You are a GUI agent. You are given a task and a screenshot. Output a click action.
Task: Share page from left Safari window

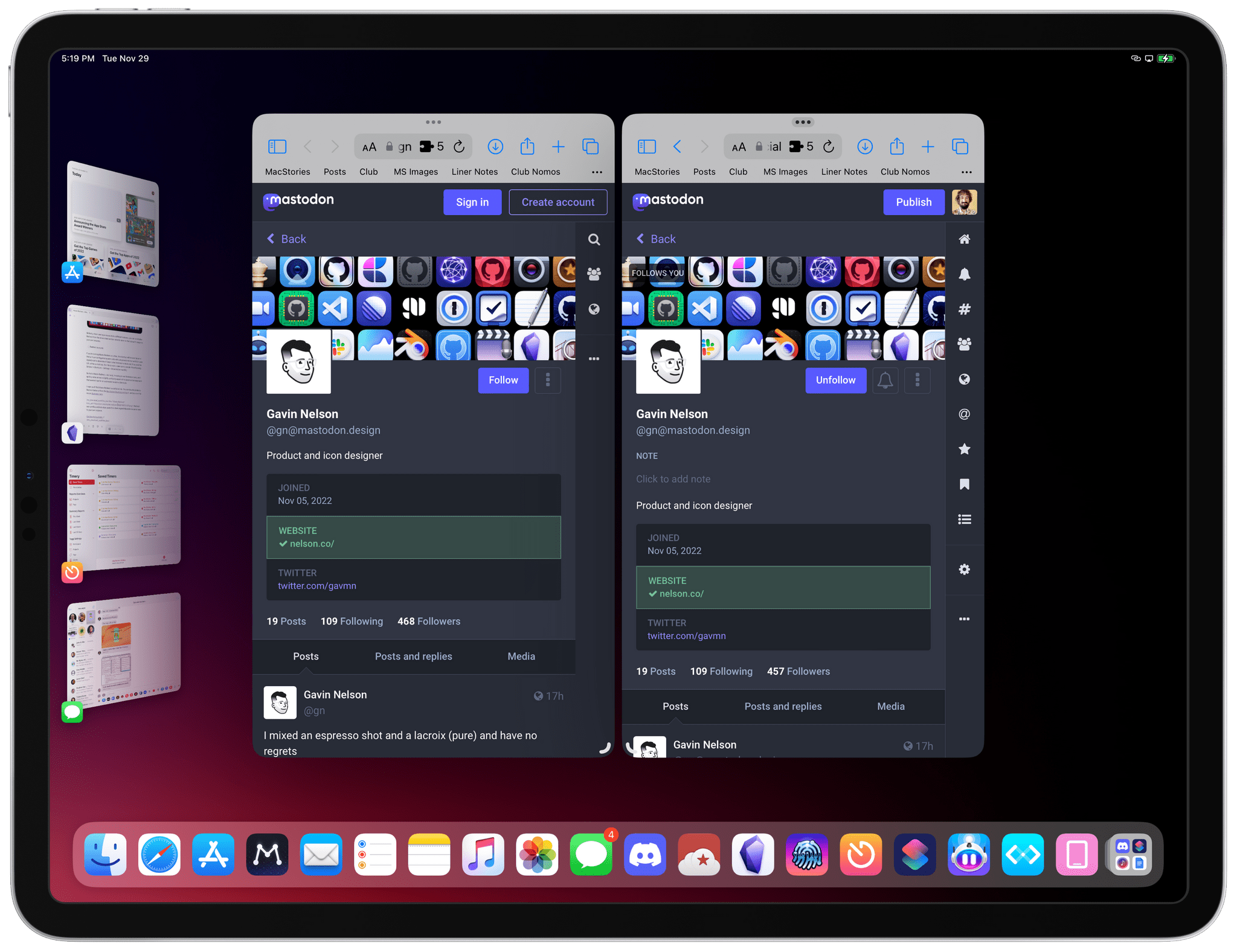[527, 146]
